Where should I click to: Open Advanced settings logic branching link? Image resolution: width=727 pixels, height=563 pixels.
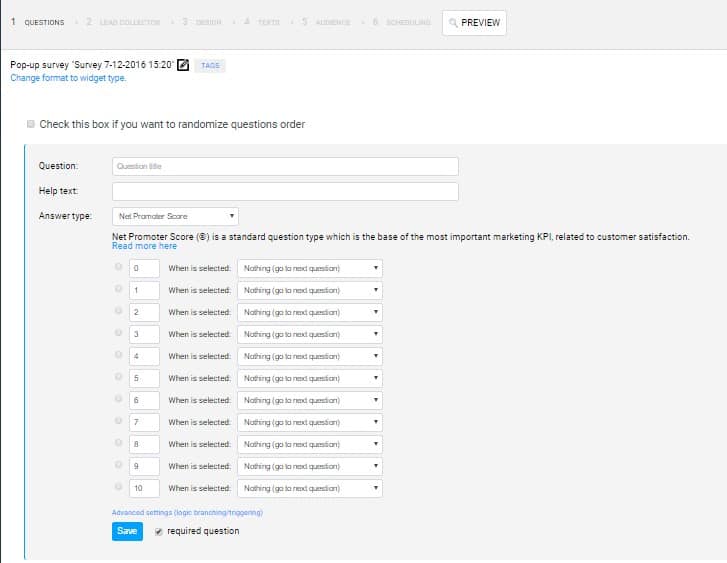pos(187,512)
